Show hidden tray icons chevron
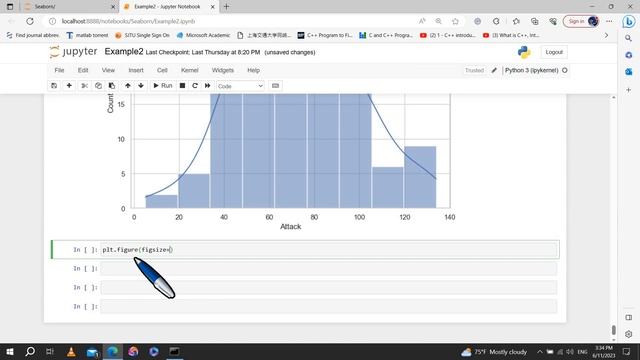640x360 pixels. pyautogui.click(x=540, y=351)
